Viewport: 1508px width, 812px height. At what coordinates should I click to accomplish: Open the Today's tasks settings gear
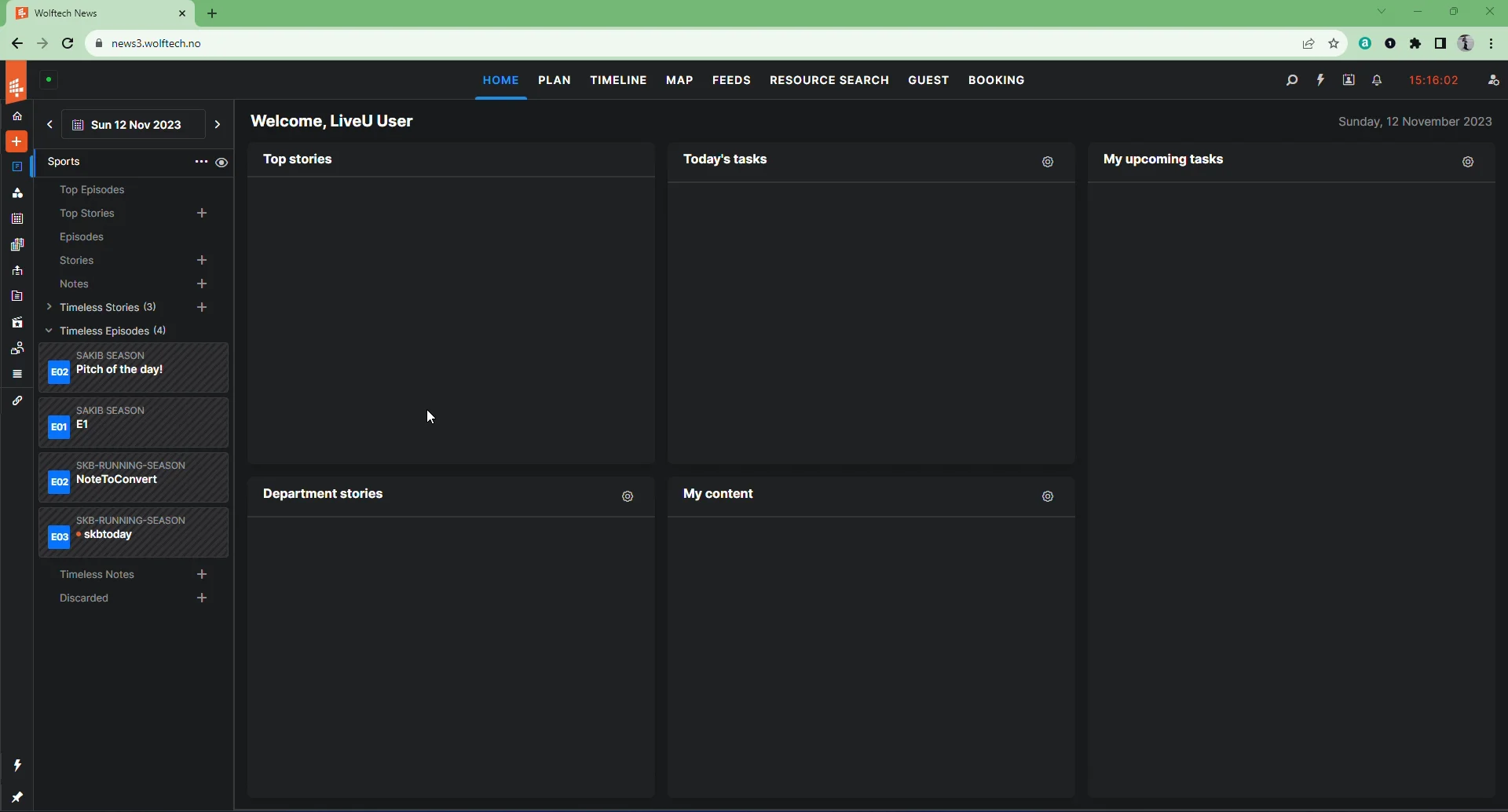coord(1048,163)
